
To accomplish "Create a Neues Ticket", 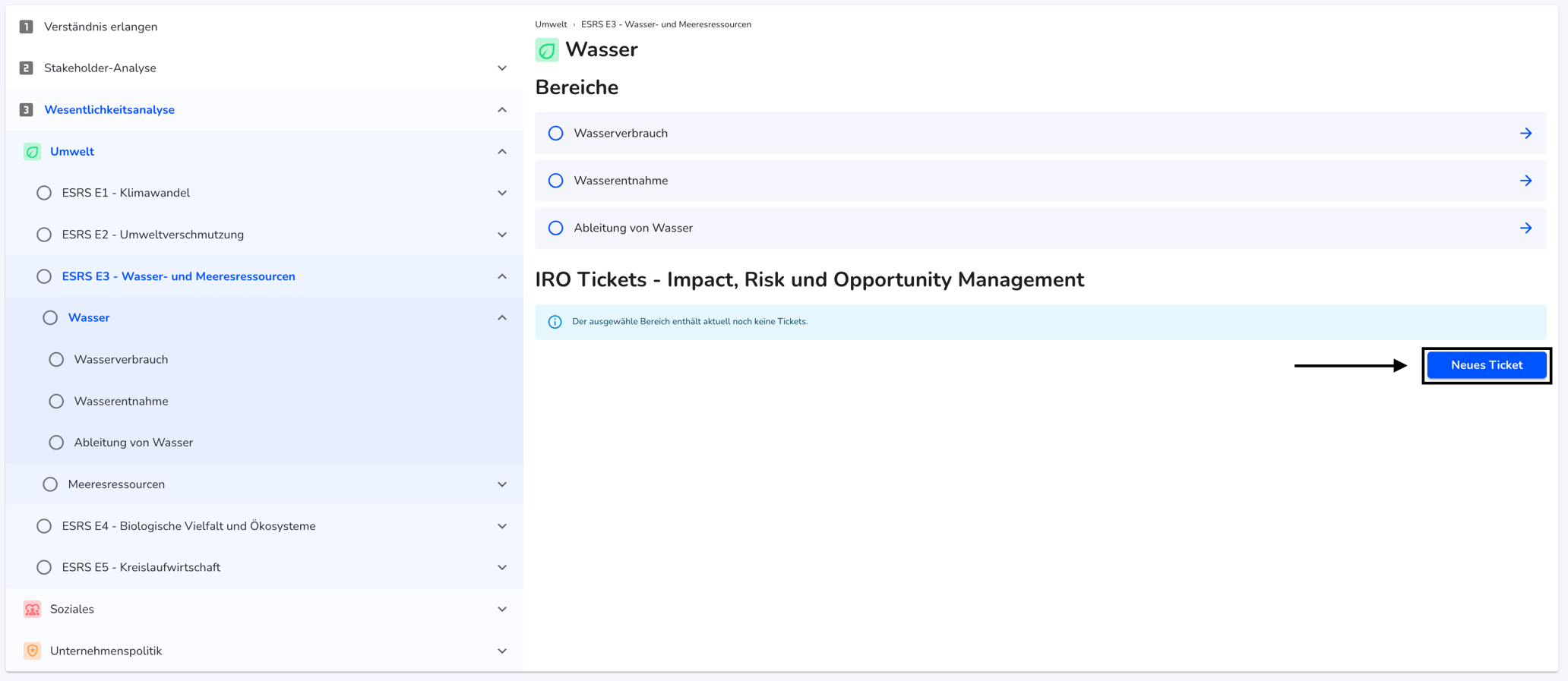I will pos(1487,365).
